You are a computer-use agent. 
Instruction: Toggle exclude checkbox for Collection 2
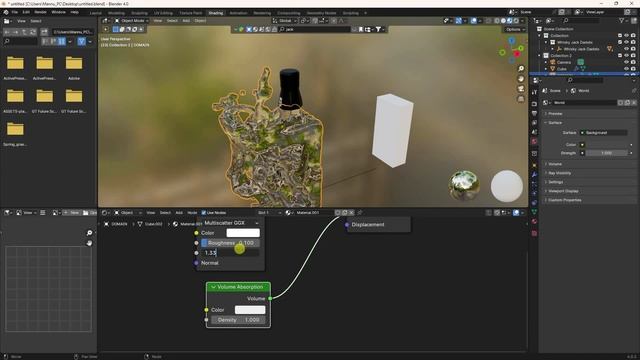tap(620, 56)
